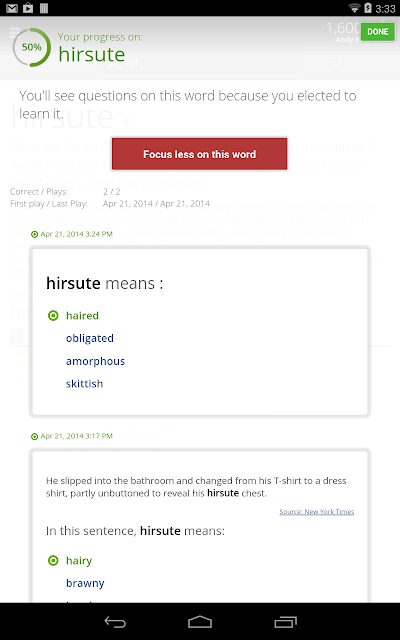This screenshot has width=400, height=640.
Task: Pick the 'brawny' answer option
Action: 85,583
